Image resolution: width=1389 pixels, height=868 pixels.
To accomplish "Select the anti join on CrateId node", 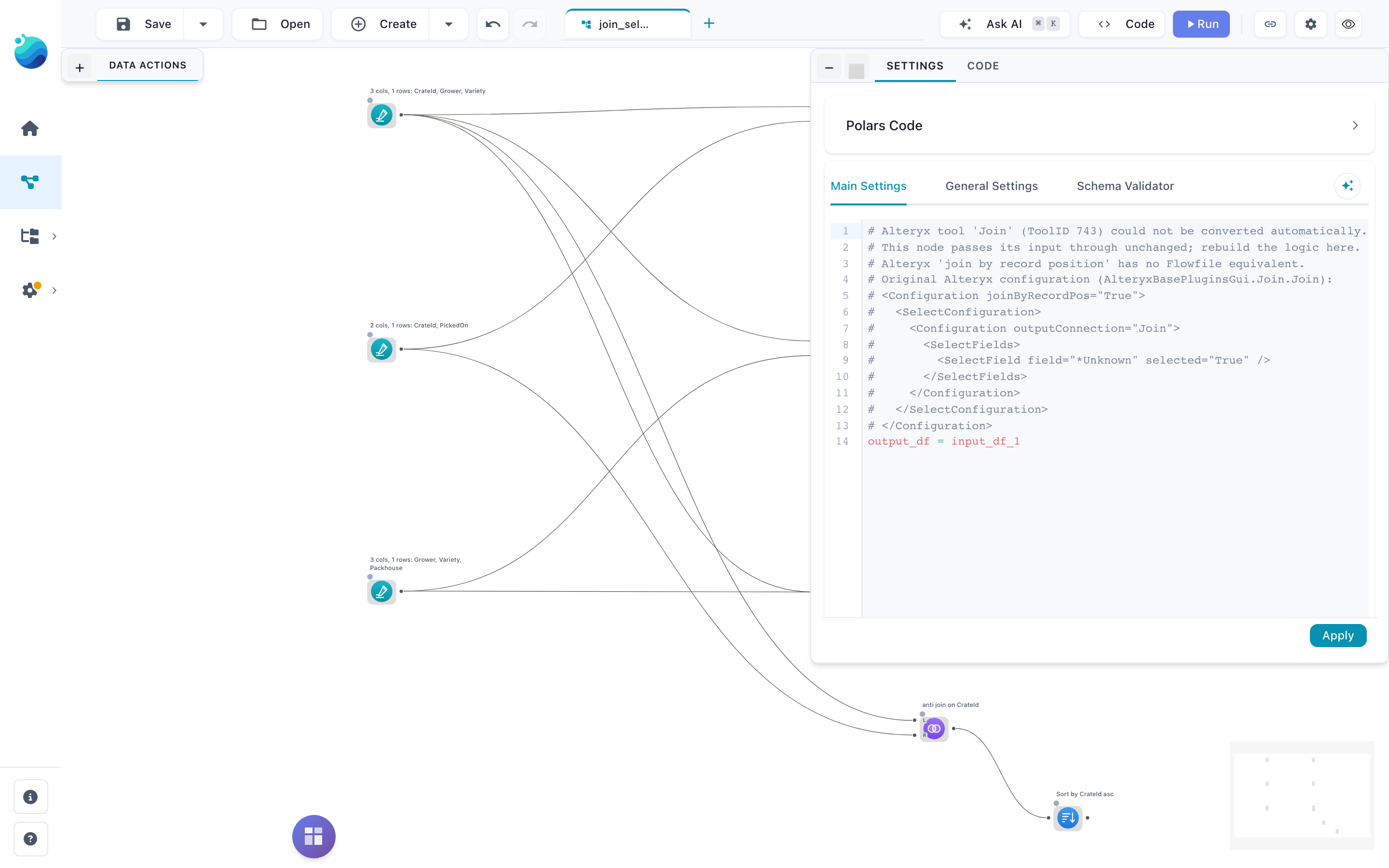I will pos(934,729).
